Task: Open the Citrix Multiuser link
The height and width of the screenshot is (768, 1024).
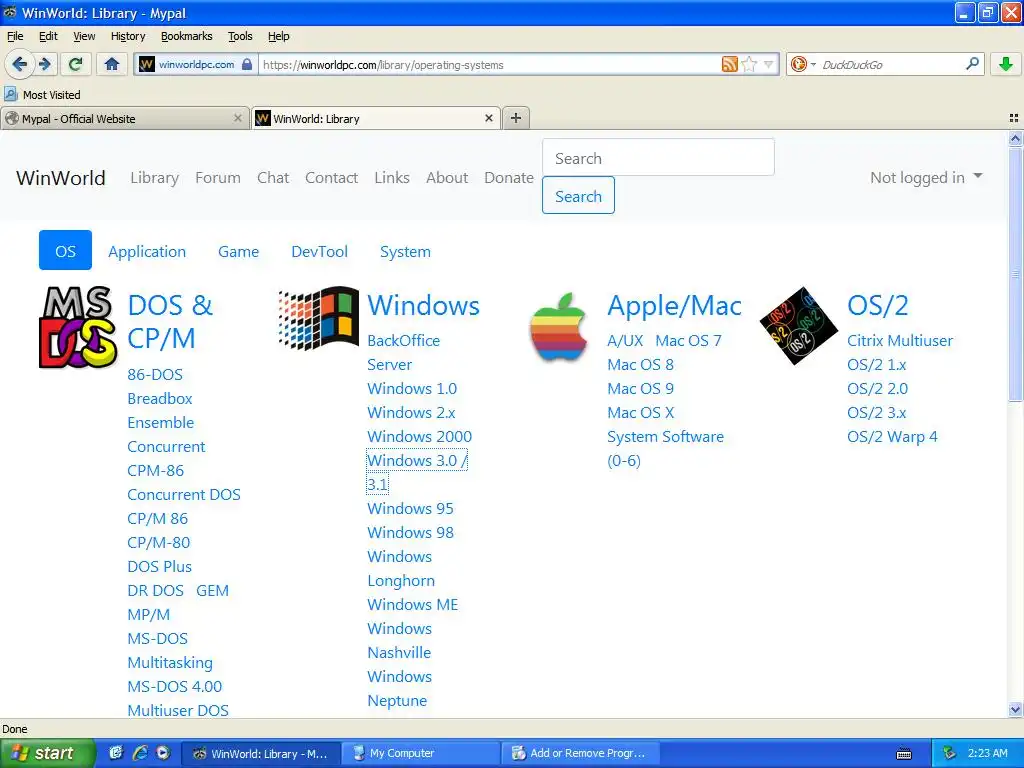Action: pyautogui.click(x=900, y=341)
